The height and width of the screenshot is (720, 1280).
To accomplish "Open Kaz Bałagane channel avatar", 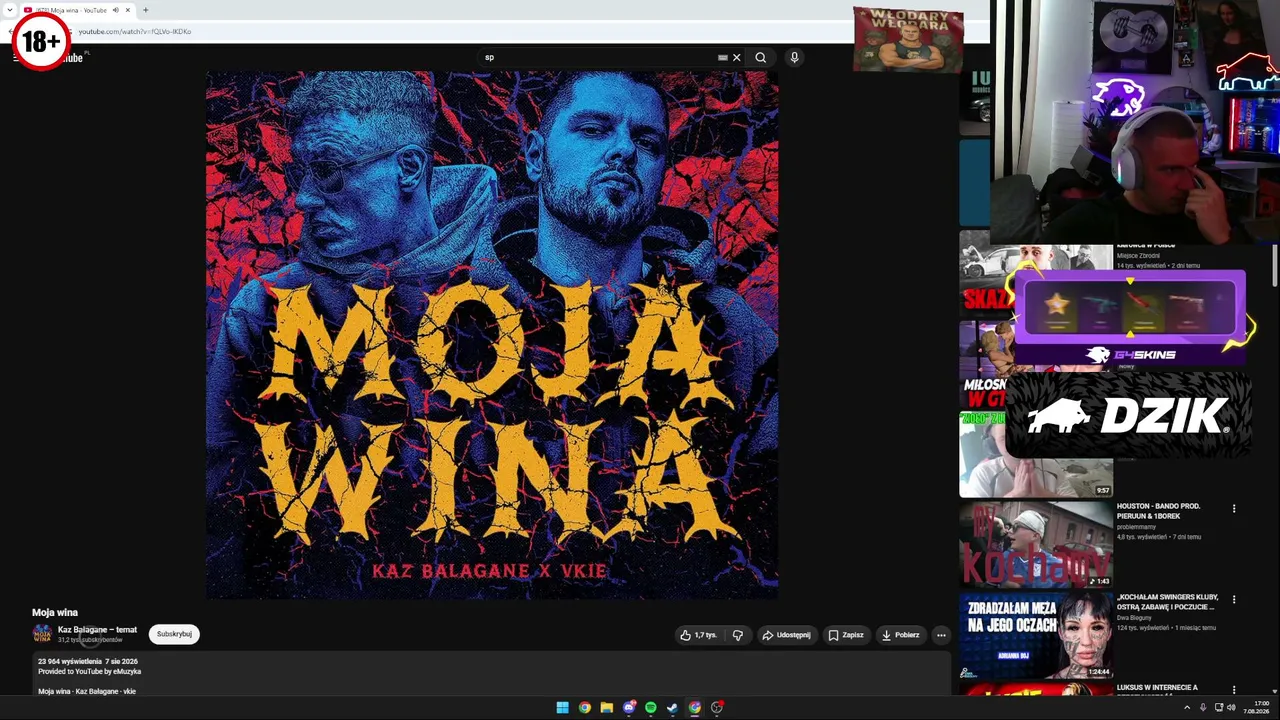I will (42, 634).
